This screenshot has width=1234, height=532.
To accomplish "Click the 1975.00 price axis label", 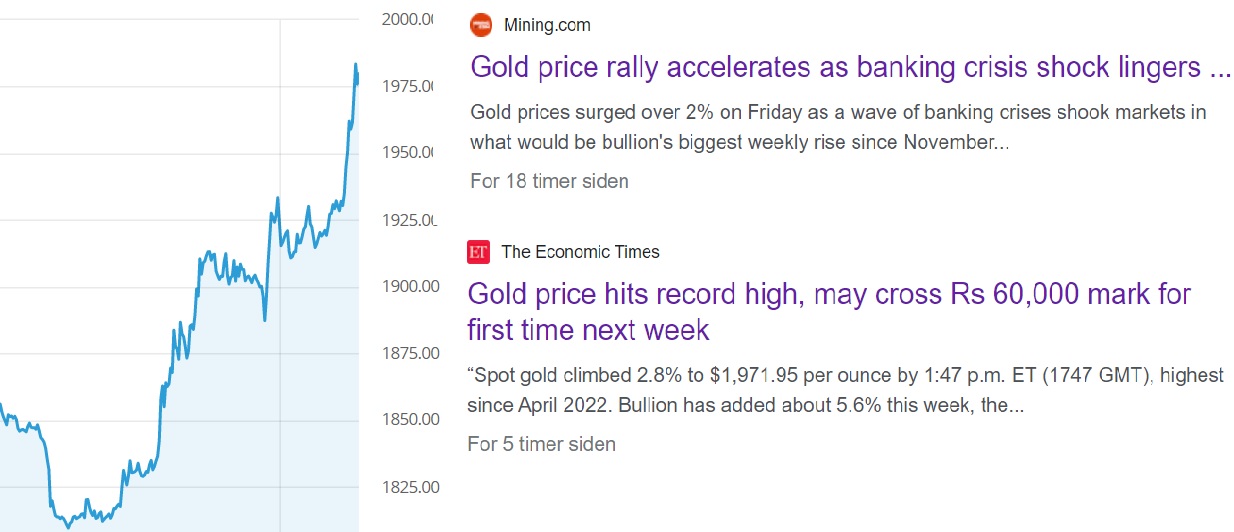I will [410, 86].
